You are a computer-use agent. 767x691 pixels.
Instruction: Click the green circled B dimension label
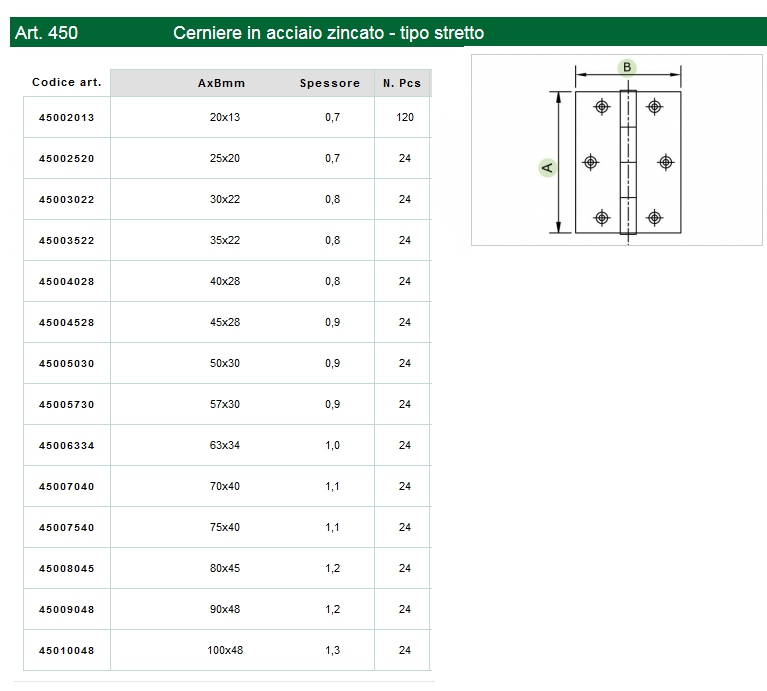pyautogui.click(x=627, y=67)
